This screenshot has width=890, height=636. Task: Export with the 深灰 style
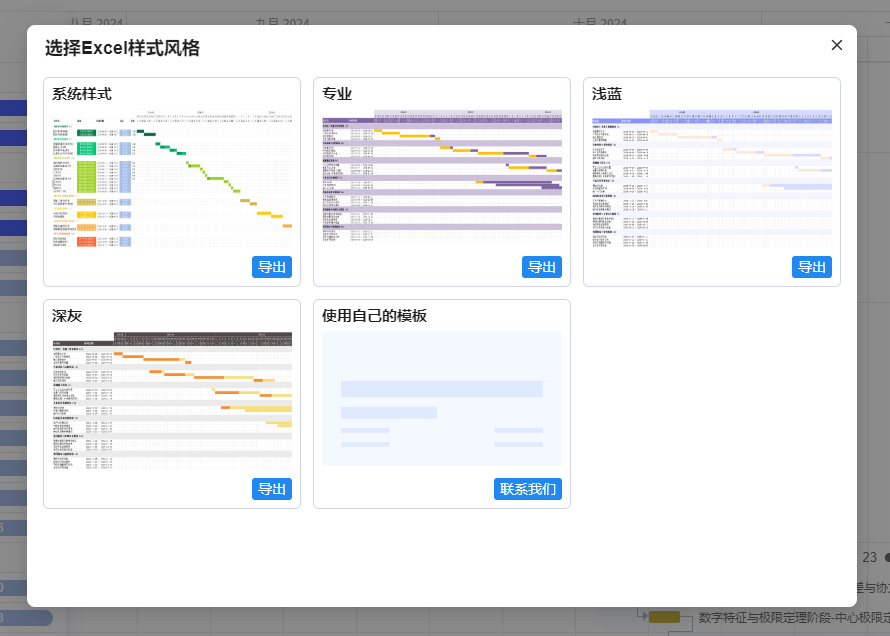coord(272,489)
